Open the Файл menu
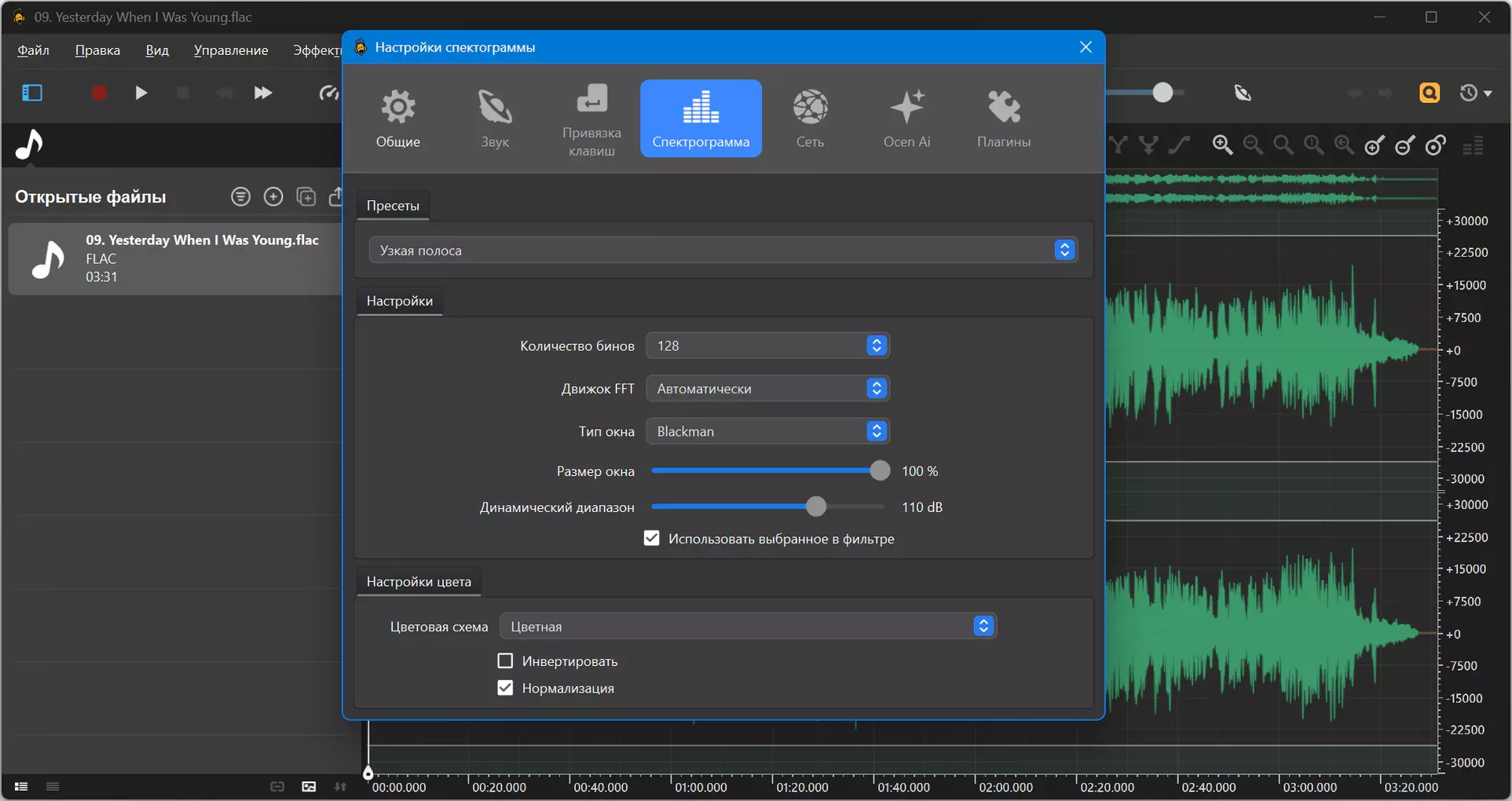The width and height of the screenshot is (1512, 801). click(x=33, y=50)
